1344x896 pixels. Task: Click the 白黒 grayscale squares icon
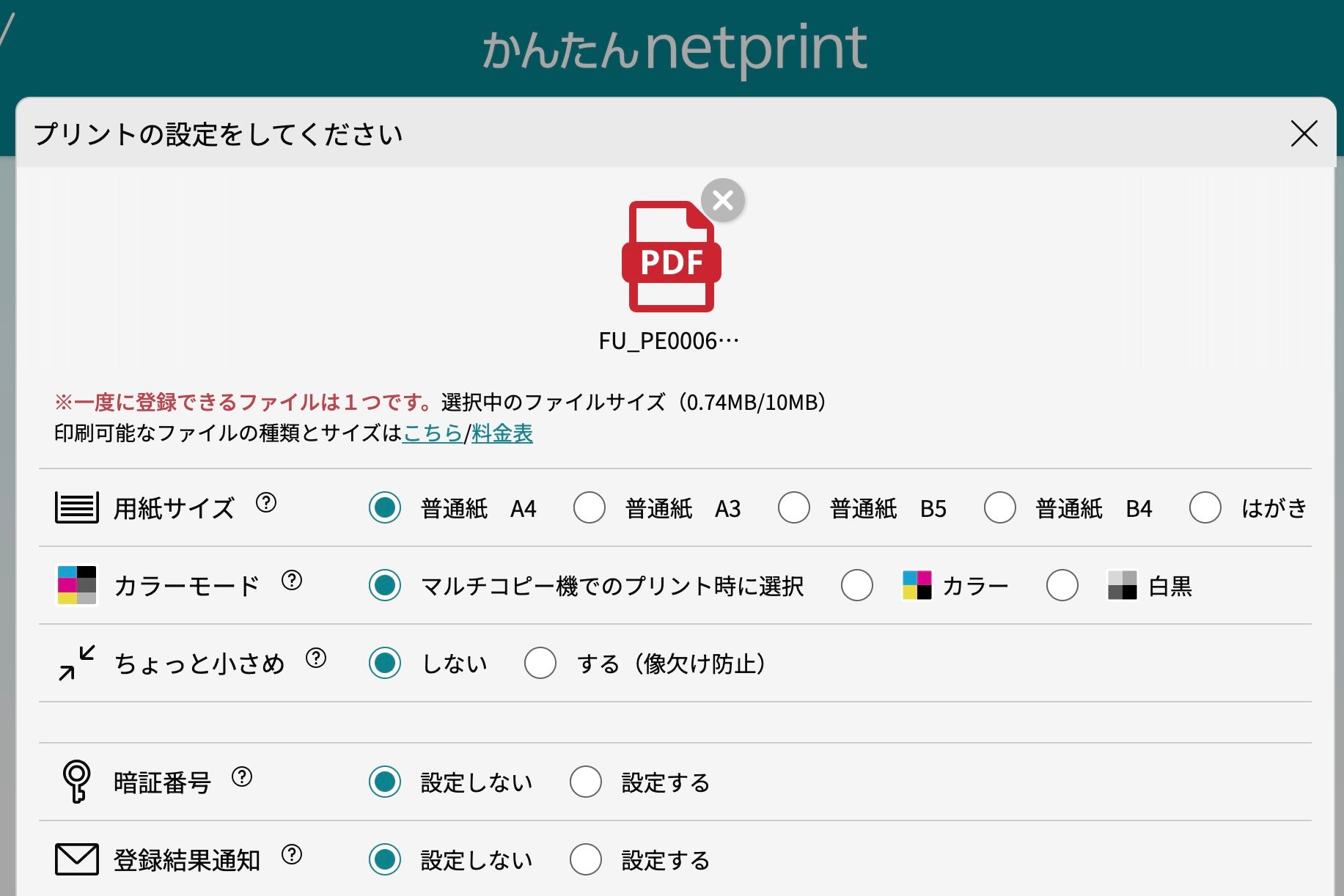[x=1122, y=585]
